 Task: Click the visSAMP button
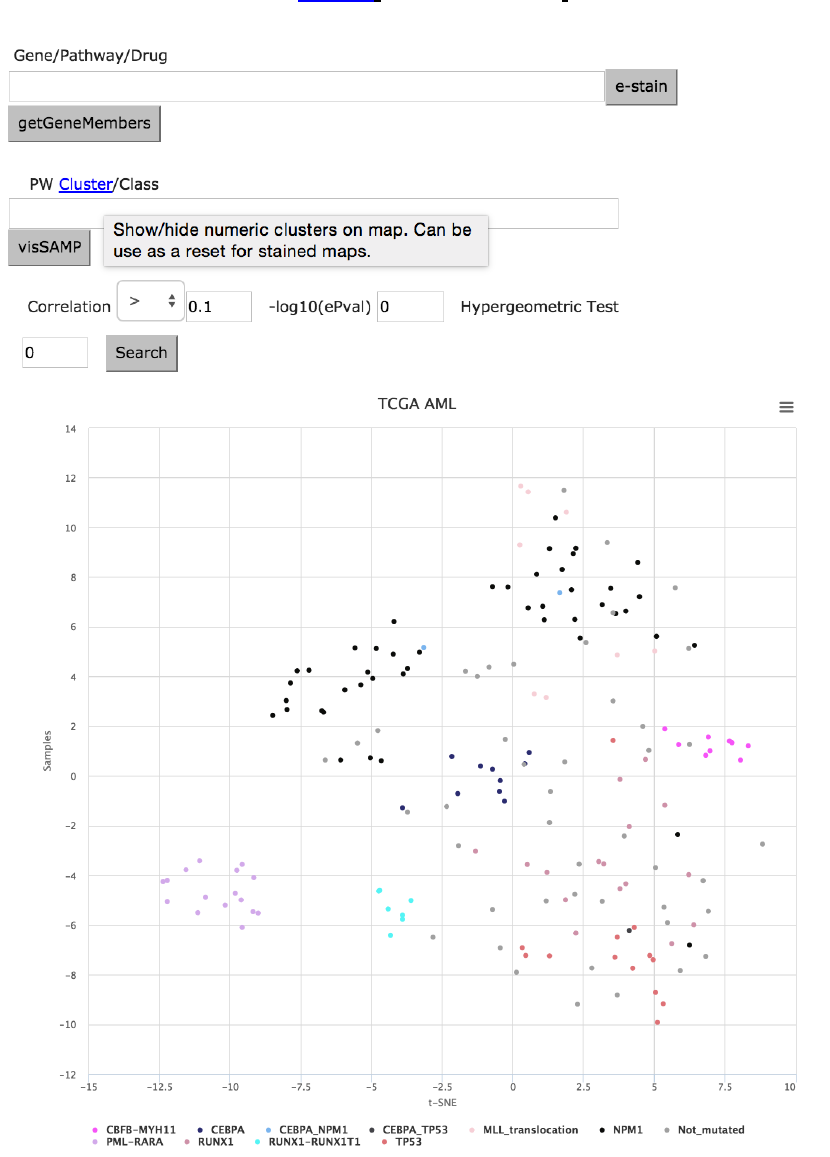(49, 247)
